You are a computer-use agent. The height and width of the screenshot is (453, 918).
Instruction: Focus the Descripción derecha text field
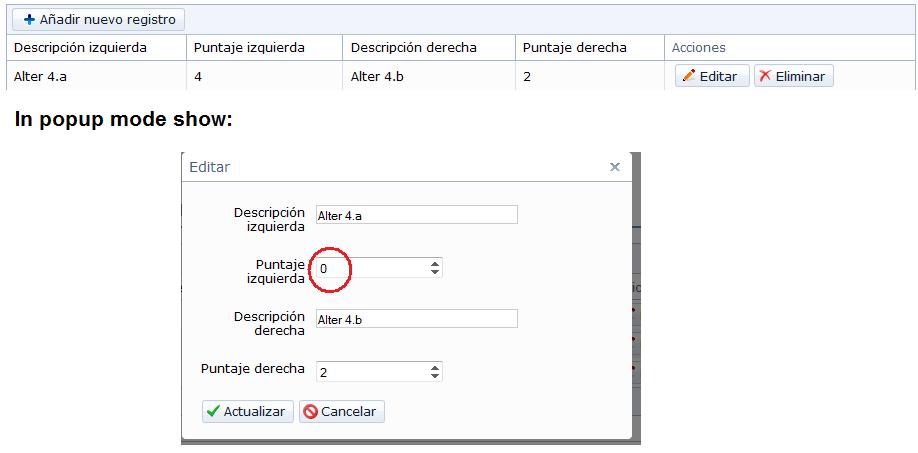coord(417,319)
